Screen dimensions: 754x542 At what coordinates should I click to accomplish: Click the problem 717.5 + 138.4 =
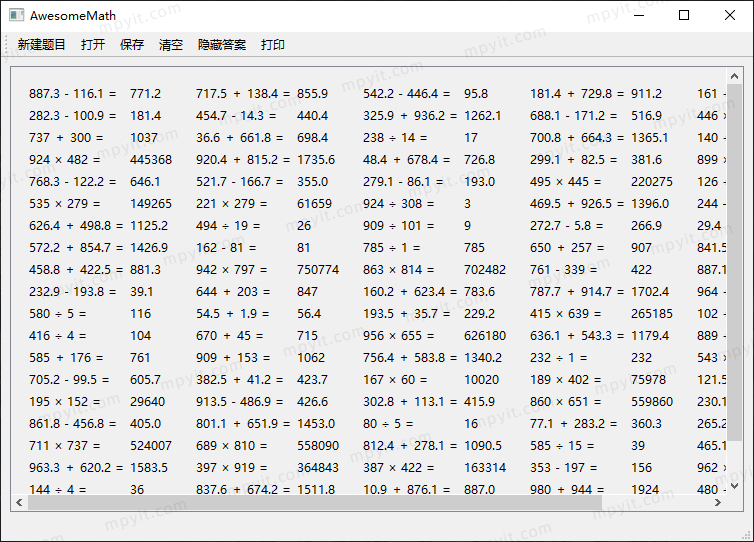pos(243,94)
